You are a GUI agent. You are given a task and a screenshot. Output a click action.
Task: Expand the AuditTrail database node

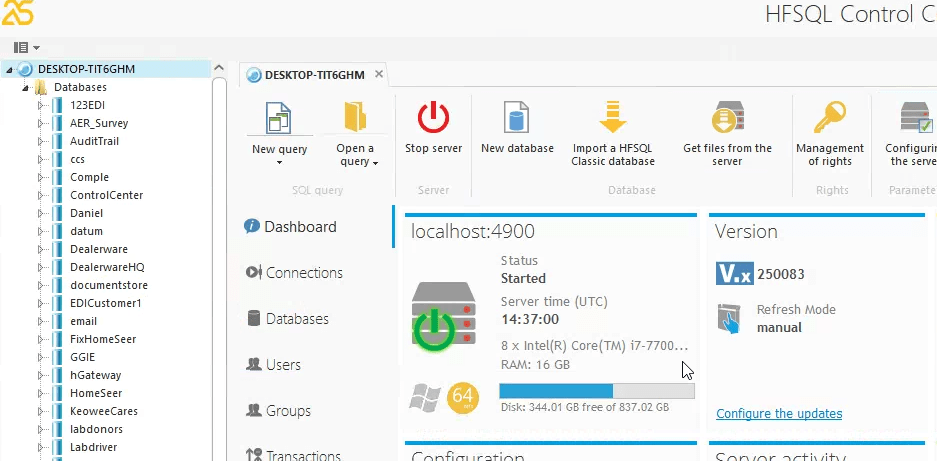pyautogui.click(x=42, y=141)
